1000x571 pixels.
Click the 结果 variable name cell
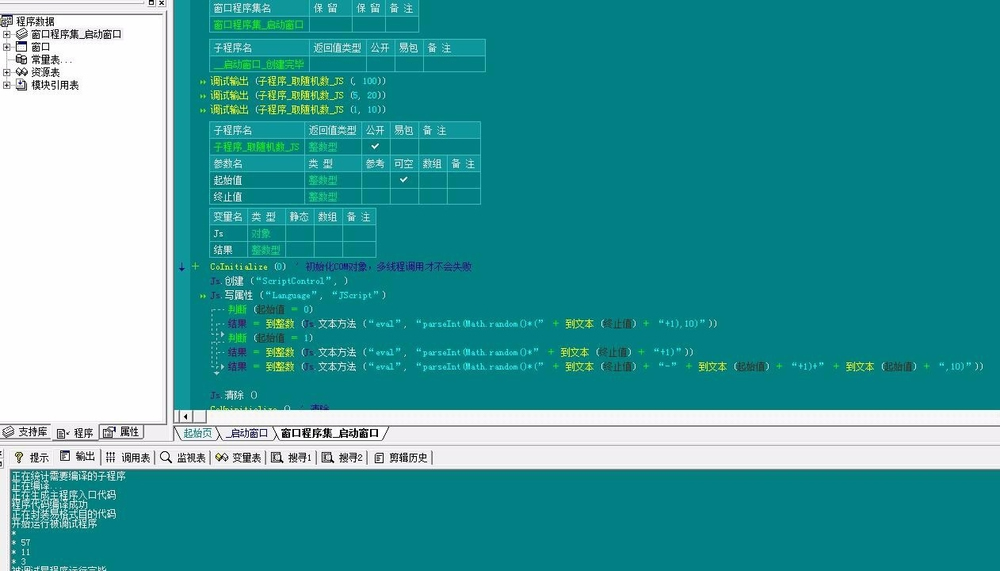pos(228,250)
